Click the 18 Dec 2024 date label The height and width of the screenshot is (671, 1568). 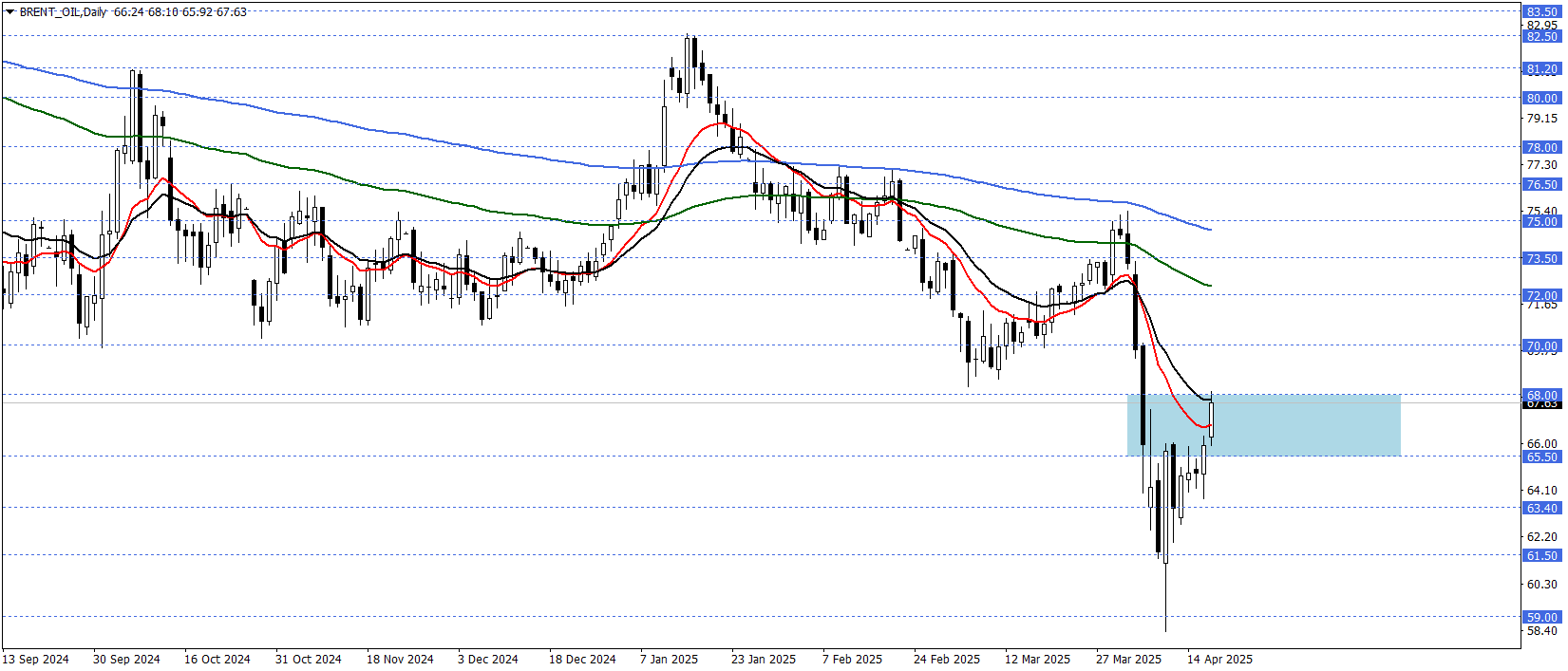click(x=582, y=659)
